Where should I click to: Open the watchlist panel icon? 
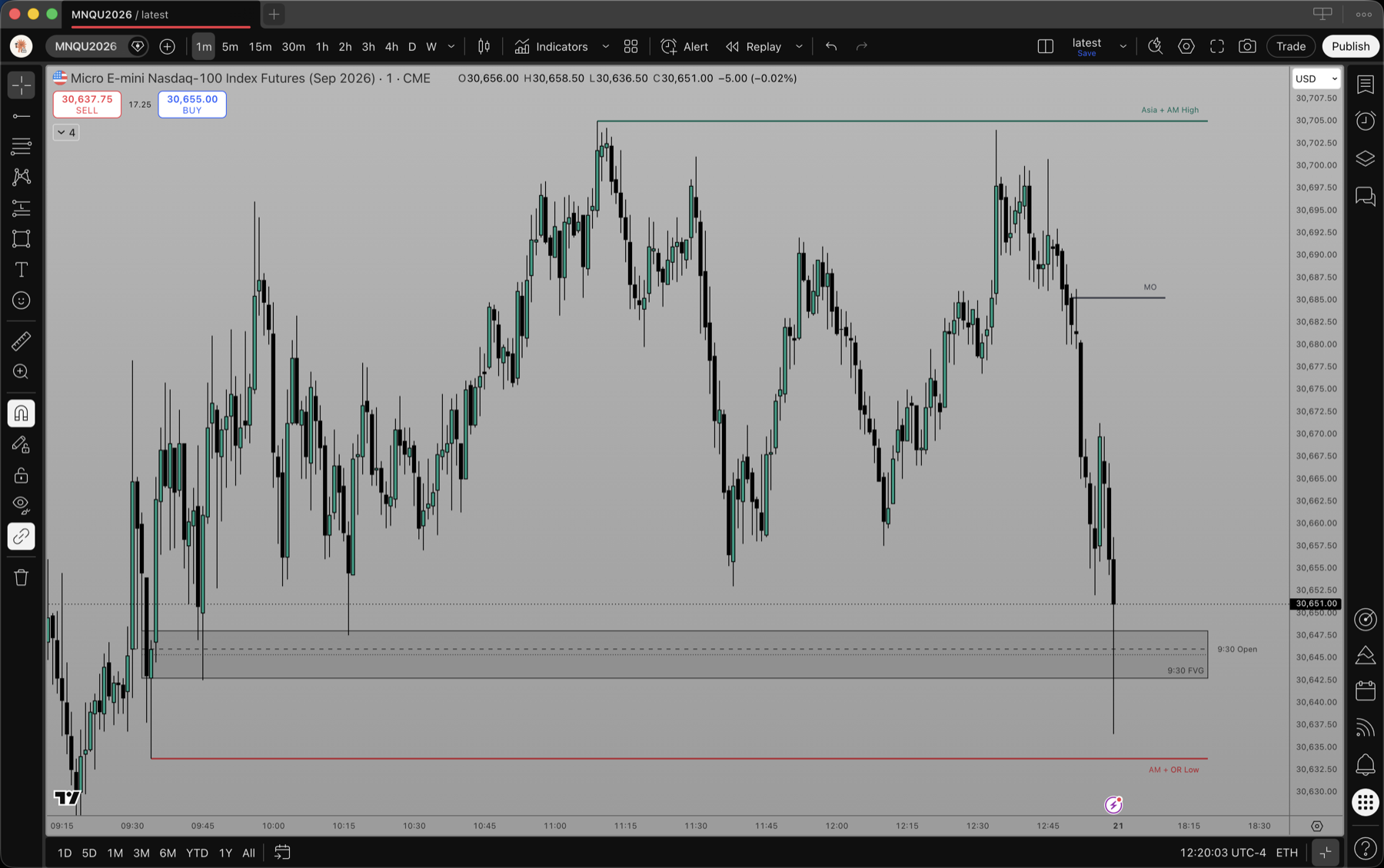[1366, 84]
